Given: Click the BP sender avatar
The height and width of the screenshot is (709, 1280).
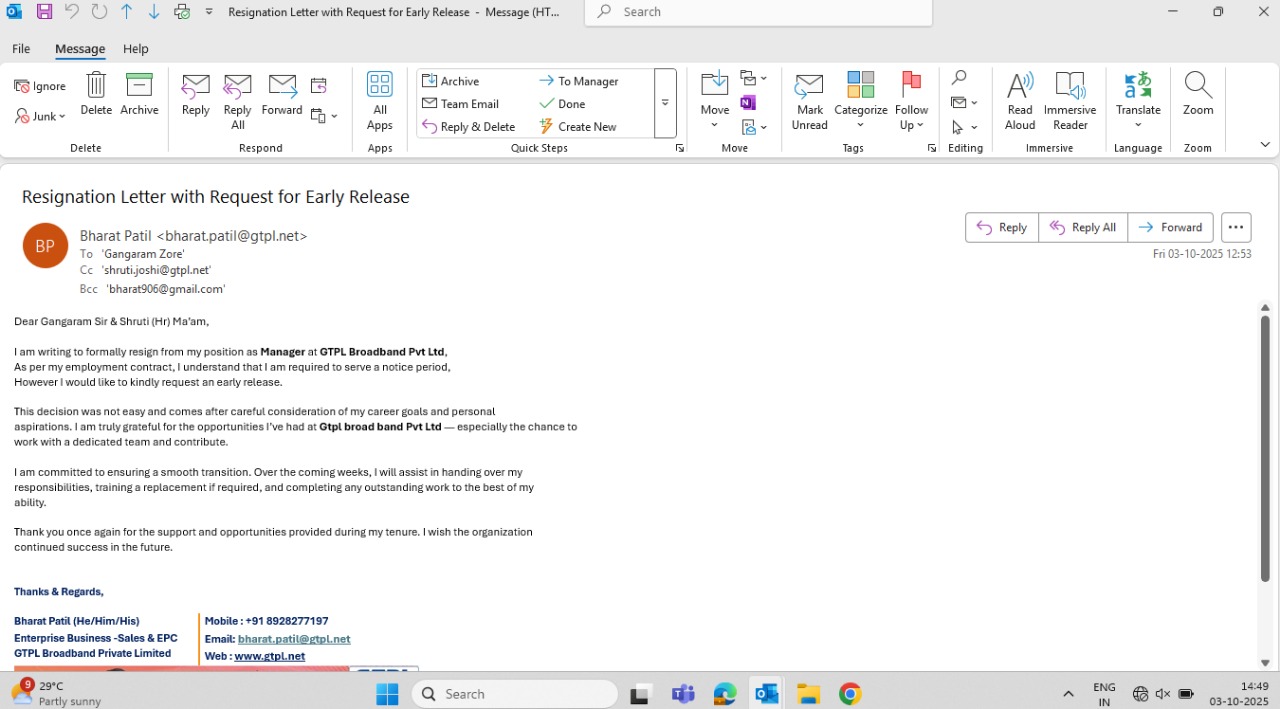Looking at the screenshot, I should [x=45, y=245].
